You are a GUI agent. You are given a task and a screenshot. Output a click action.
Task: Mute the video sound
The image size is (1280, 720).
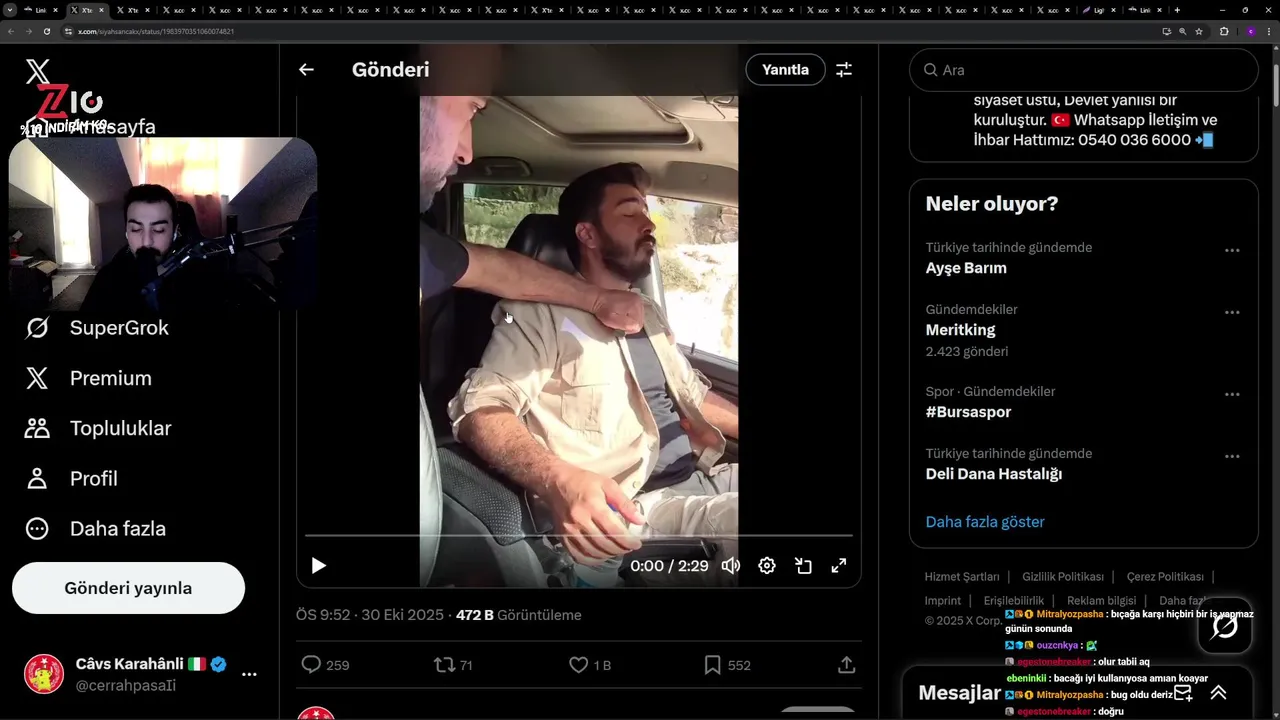coord(731,566)
